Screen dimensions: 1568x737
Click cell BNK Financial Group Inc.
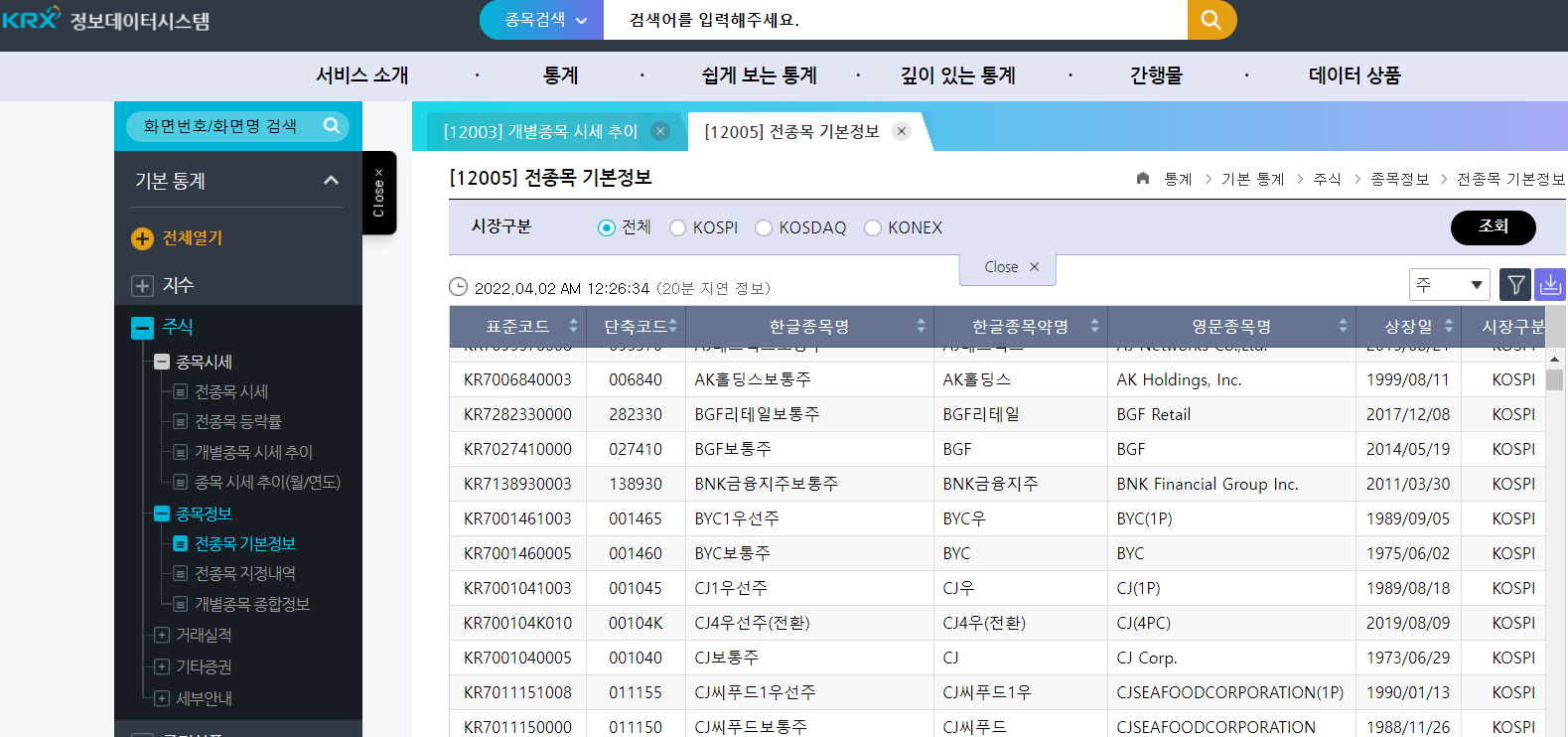pos(1231,484)
